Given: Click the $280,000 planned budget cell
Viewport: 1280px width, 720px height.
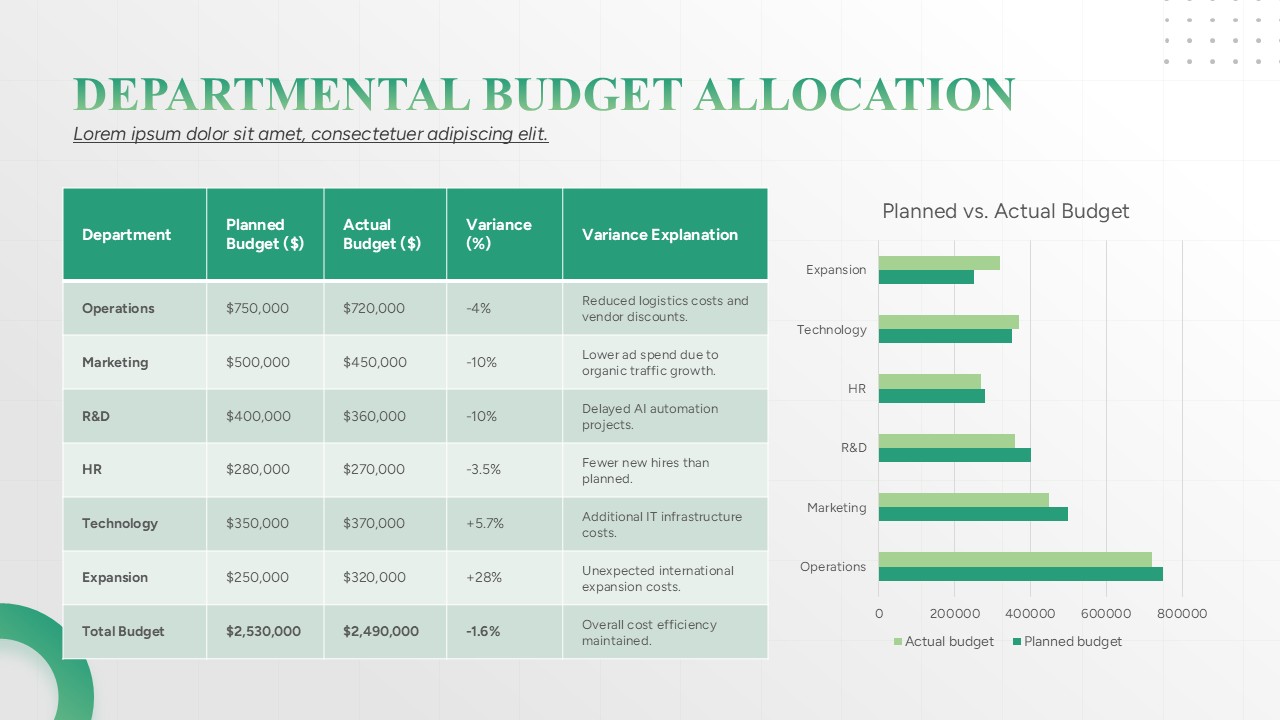Looking at the screenshot, I should coord(265,470).
